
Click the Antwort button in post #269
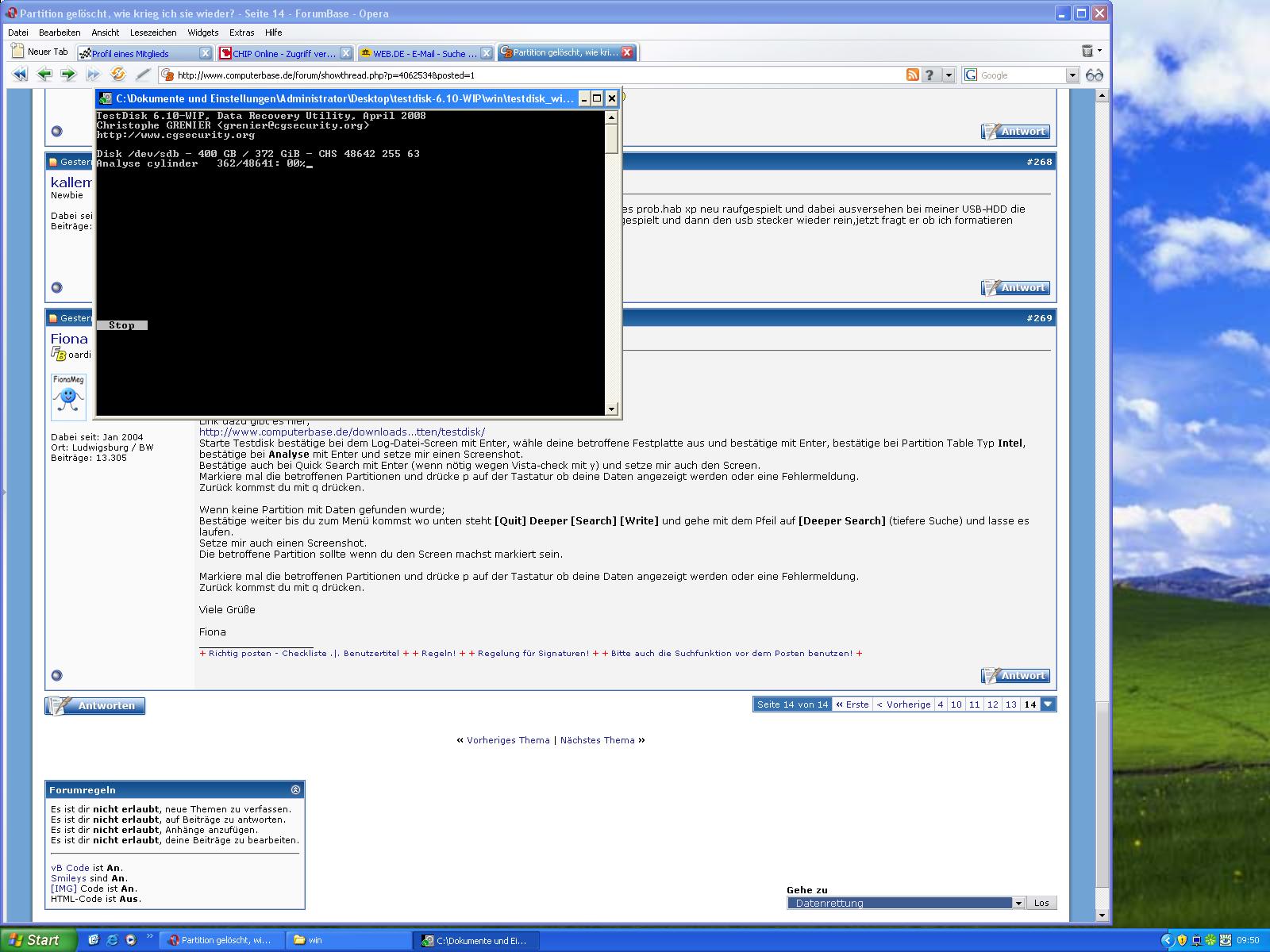(x=1015, y=675)
